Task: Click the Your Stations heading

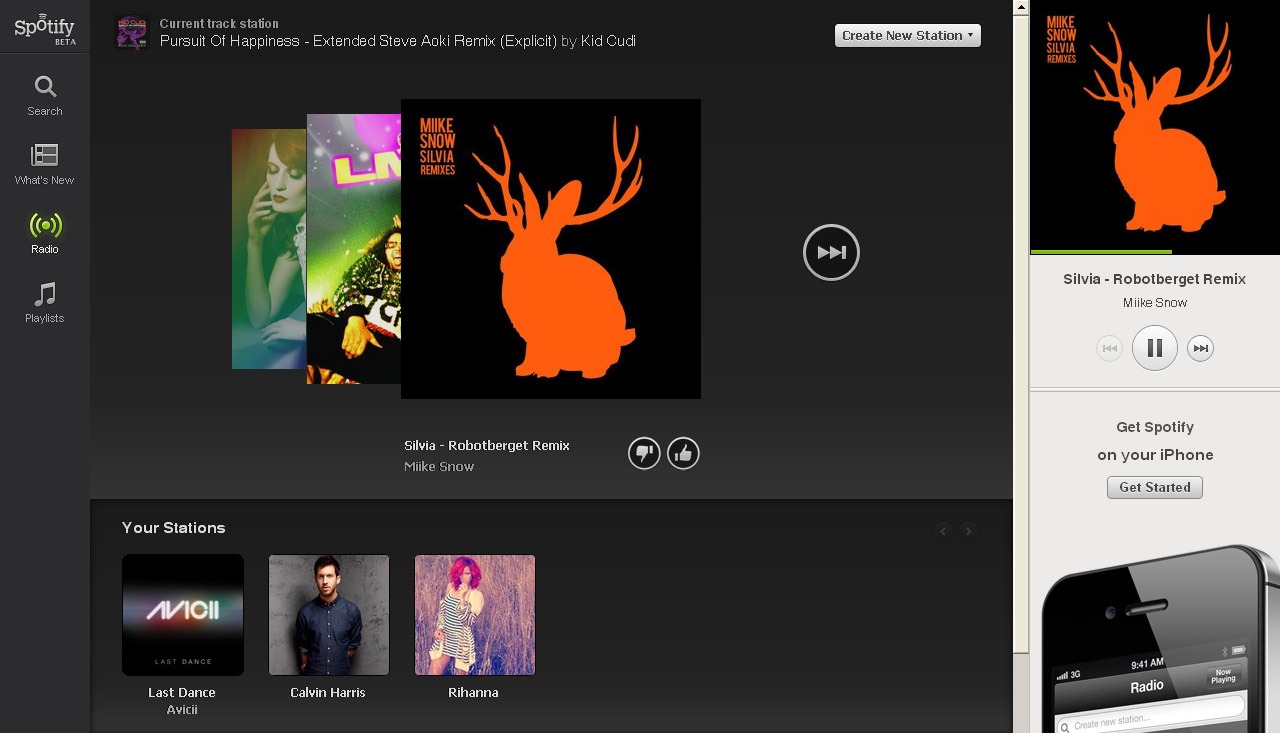Action: (174, 527)
